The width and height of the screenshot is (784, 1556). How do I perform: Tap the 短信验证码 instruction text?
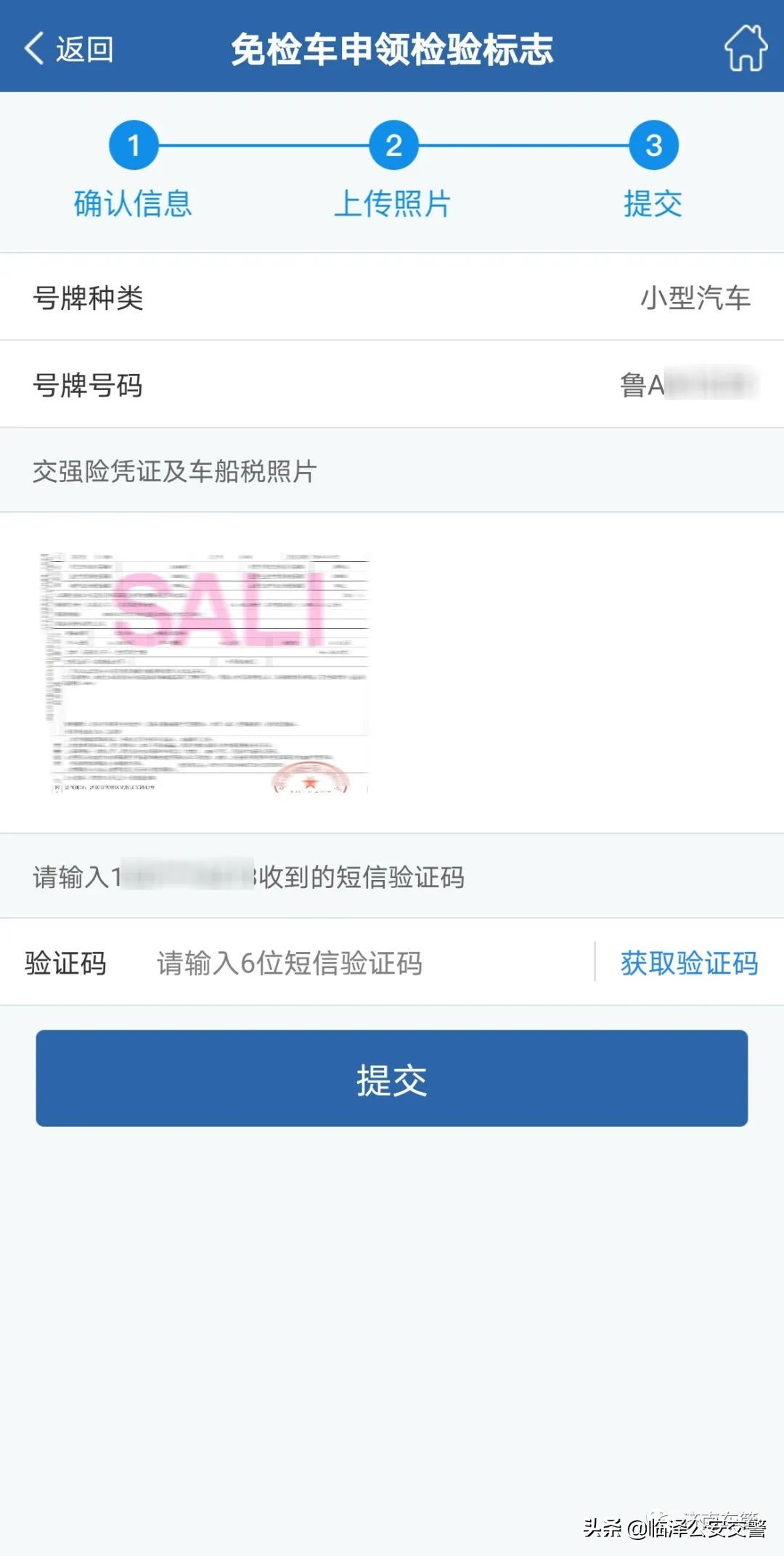248,876
